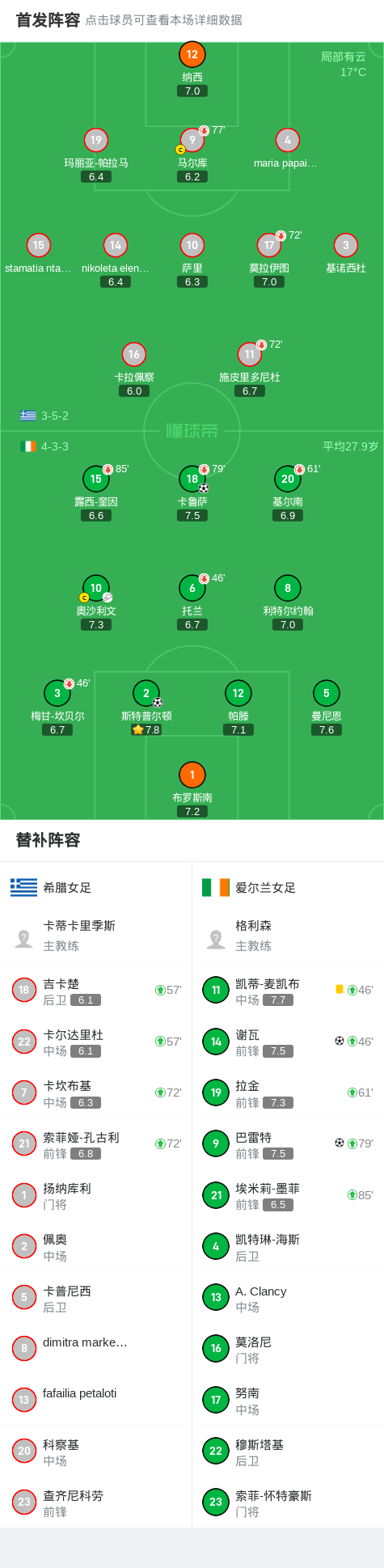Image resolution: width=384 pixels, height=1568 pixels.
Task: Select captain 马尔库 number 9 jersey icon
Action: [x=192, y=140]
